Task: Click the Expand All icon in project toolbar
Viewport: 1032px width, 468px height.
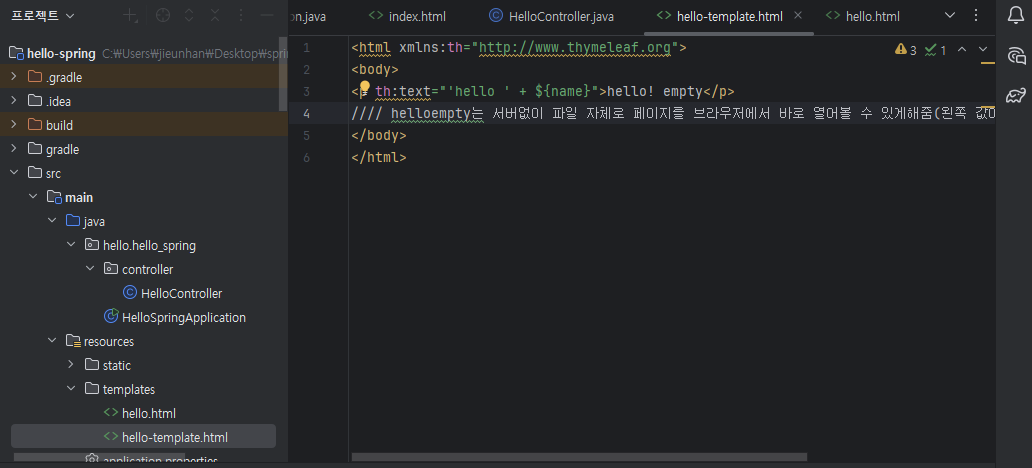Action: [x=189, y=16]
